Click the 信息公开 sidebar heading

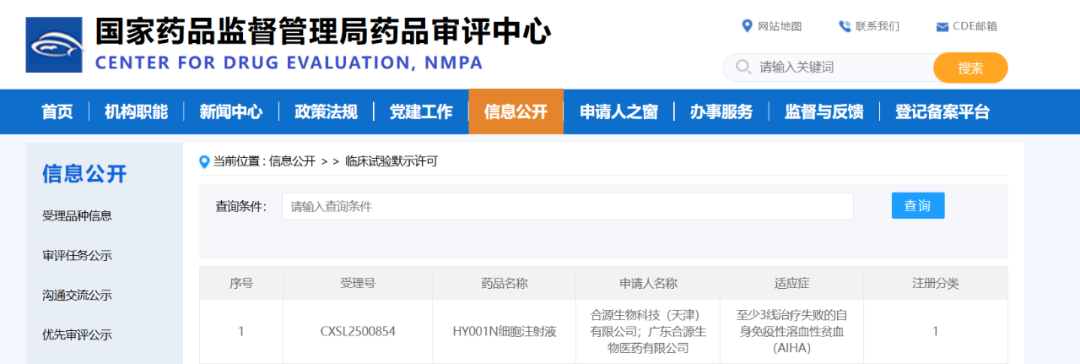(85, 174)
